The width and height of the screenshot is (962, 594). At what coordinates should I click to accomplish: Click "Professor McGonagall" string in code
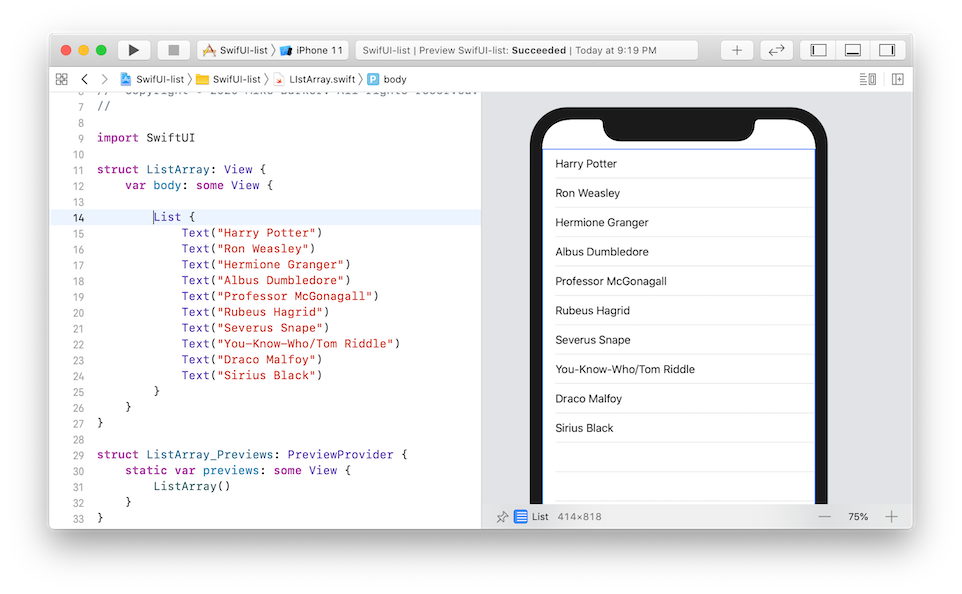click(294, 296)
